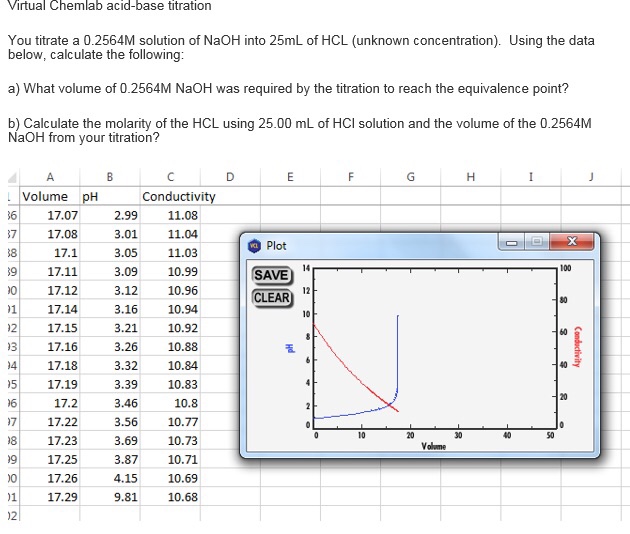This screenshot has width=630, height=534.
Task: Select pH cell 3.26
Action: [x=110, y=347]
